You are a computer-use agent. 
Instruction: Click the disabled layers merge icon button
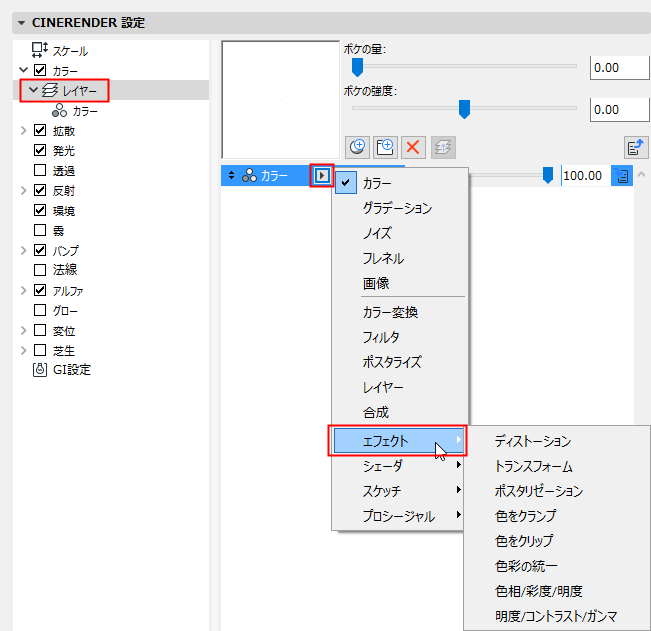(x=443, y=147)
